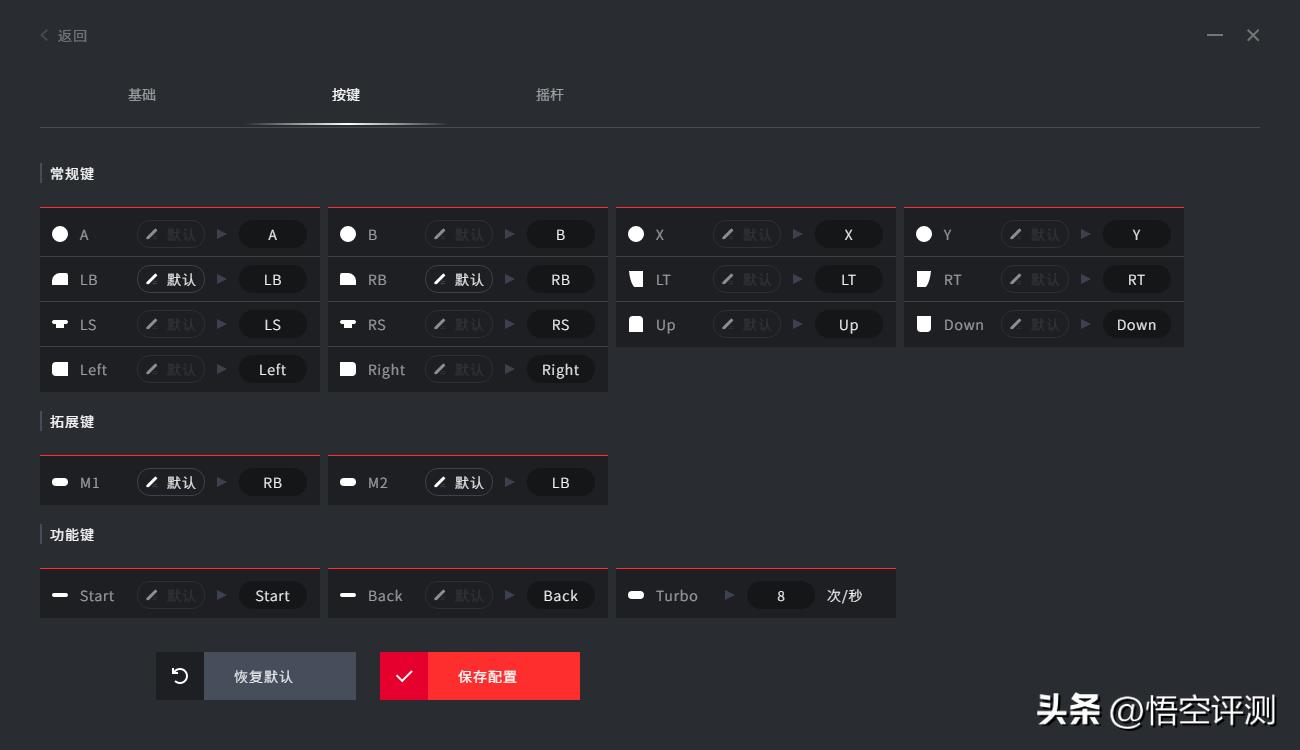This screenshot has width=1300, height=750.
Task: Switch to the 基础 tab
Action: tap(142, 95)
